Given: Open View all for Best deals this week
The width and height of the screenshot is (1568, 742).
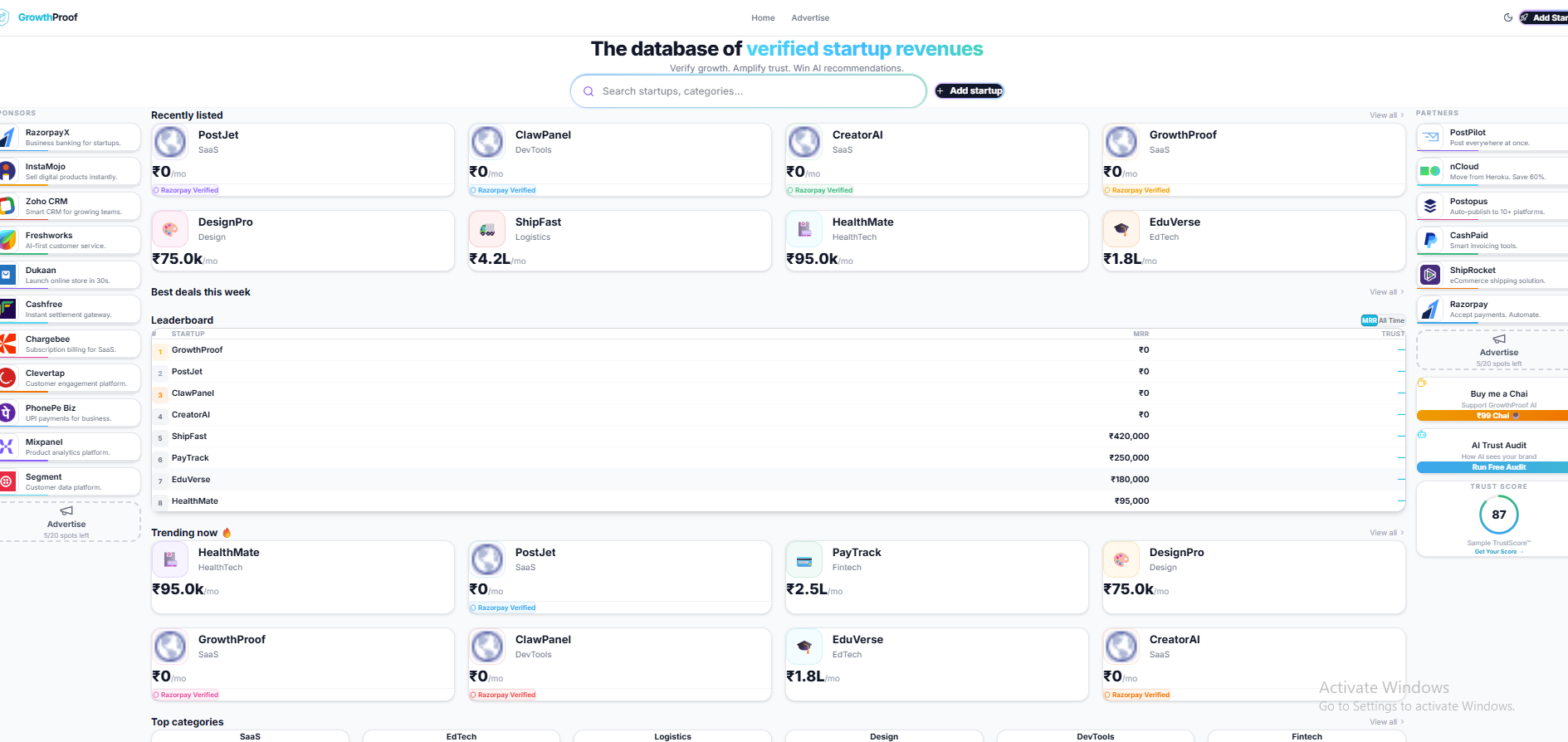Looking at the screenshot, I should [1386, 292].
